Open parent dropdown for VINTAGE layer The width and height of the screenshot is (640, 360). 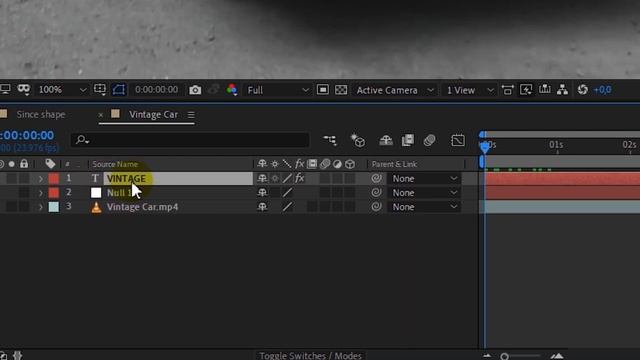coord(424,178)
